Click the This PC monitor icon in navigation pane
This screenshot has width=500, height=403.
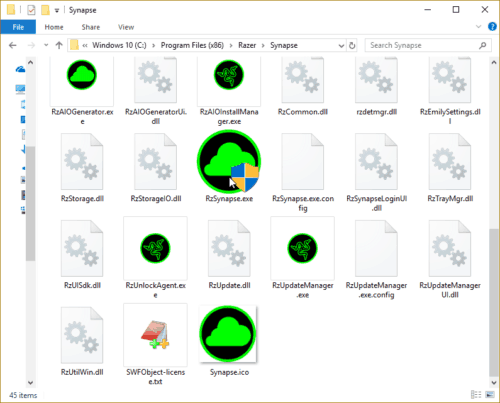[x=20, y=89]
